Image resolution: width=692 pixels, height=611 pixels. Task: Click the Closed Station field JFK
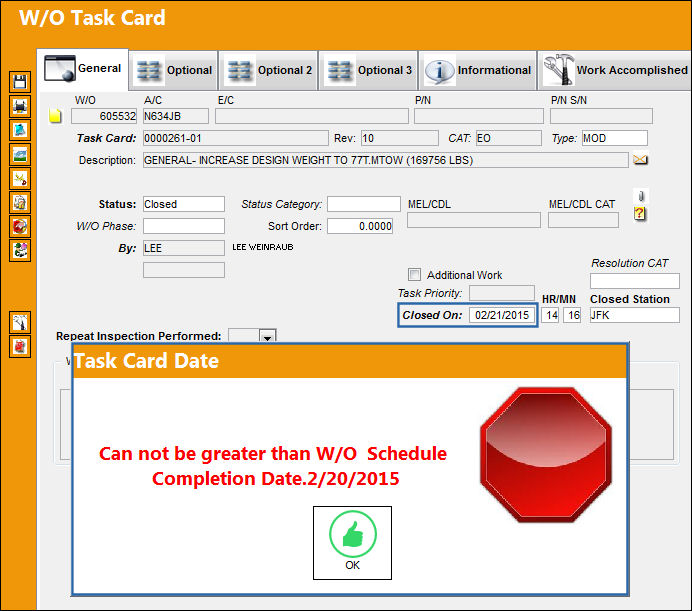pyautogui.click(x=635, y=315)
